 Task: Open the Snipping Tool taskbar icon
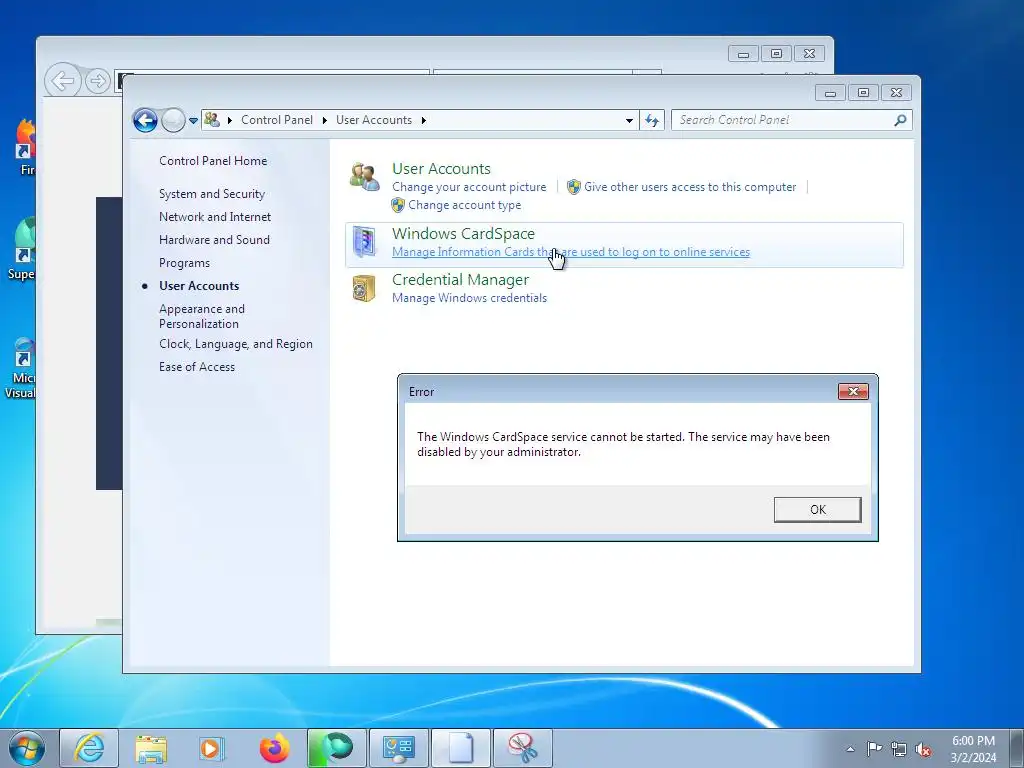(522, 748)
